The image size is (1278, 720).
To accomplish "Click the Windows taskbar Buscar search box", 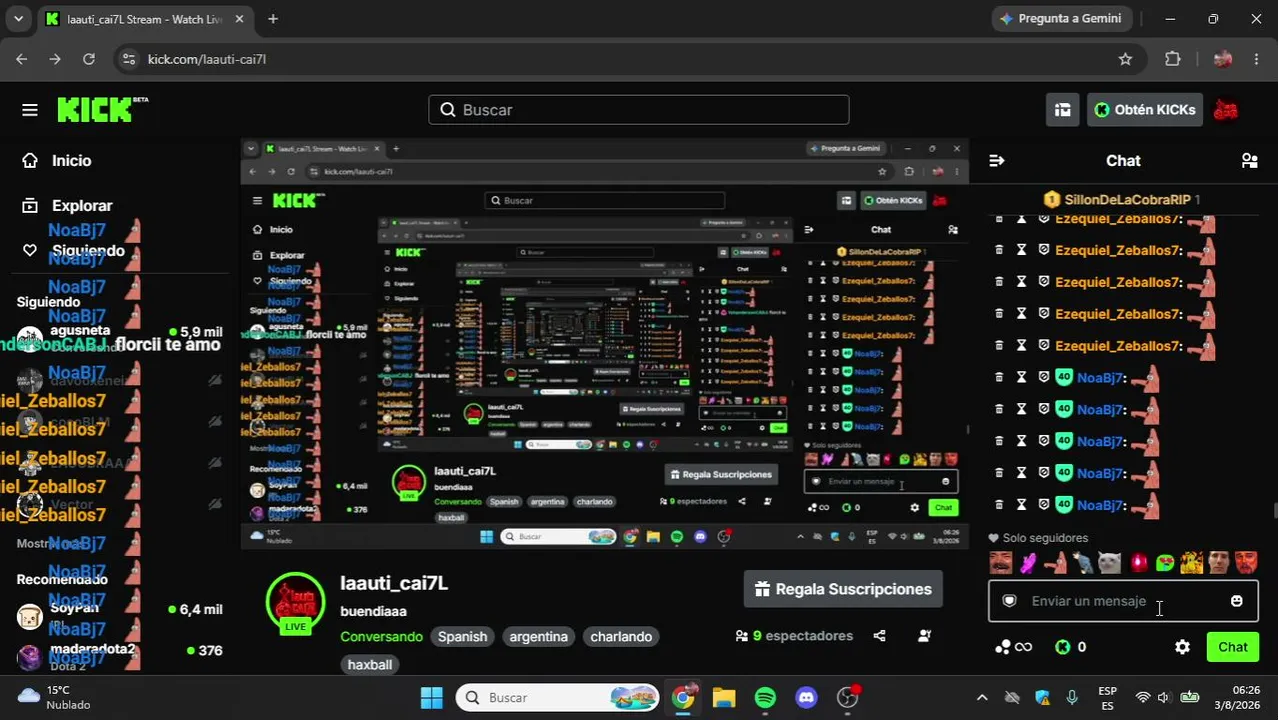I will point(558,698).
